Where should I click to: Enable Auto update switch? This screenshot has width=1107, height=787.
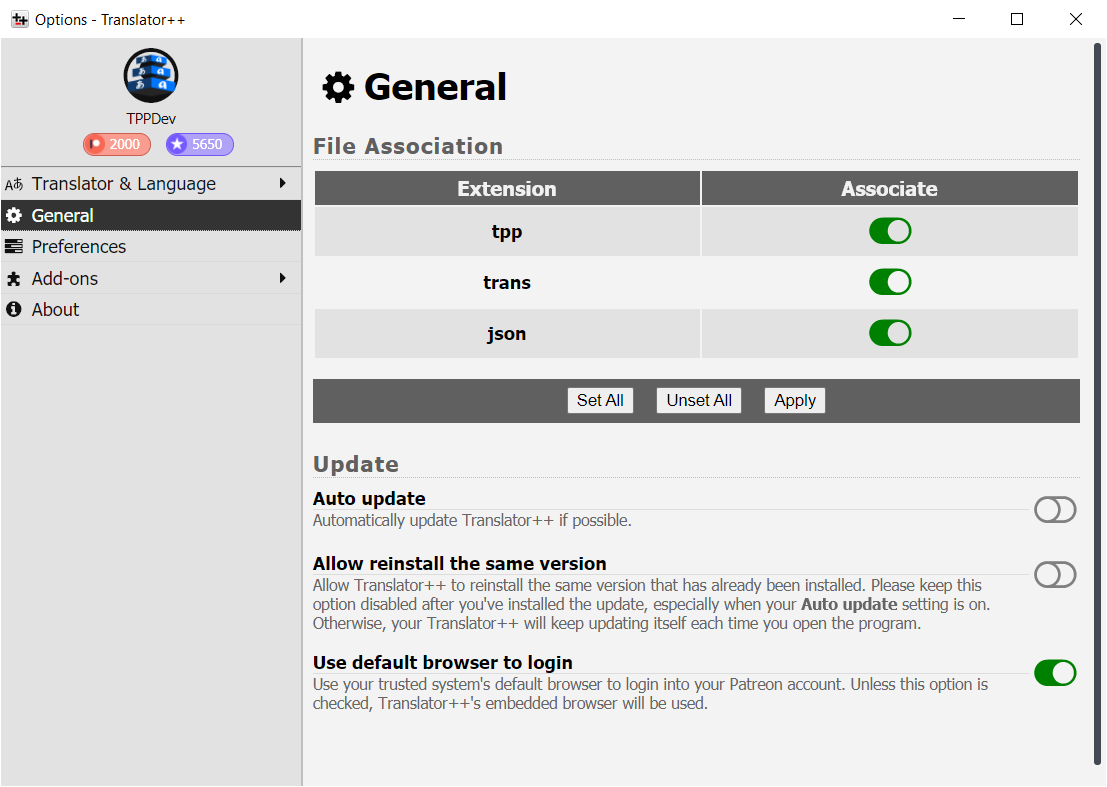(x=1055, y=510)
